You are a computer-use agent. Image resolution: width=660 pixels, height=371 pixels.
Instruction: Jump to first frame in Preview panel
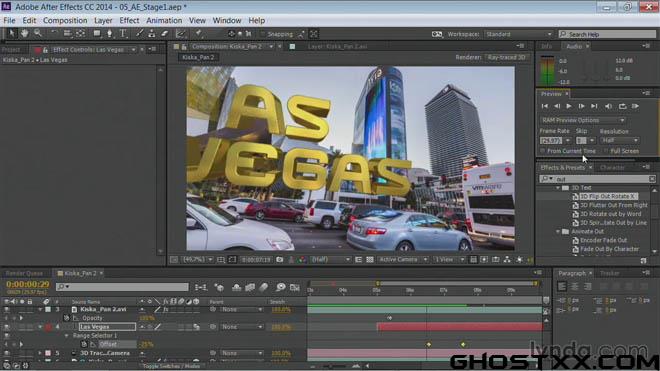click(545, 106)
